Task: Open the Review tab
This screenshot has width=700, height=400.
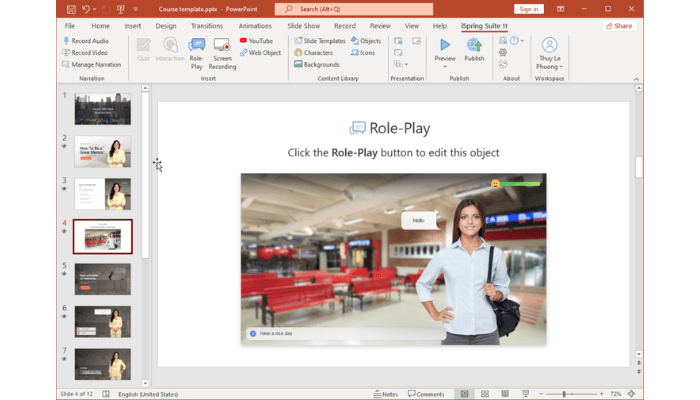Action: 380,26
